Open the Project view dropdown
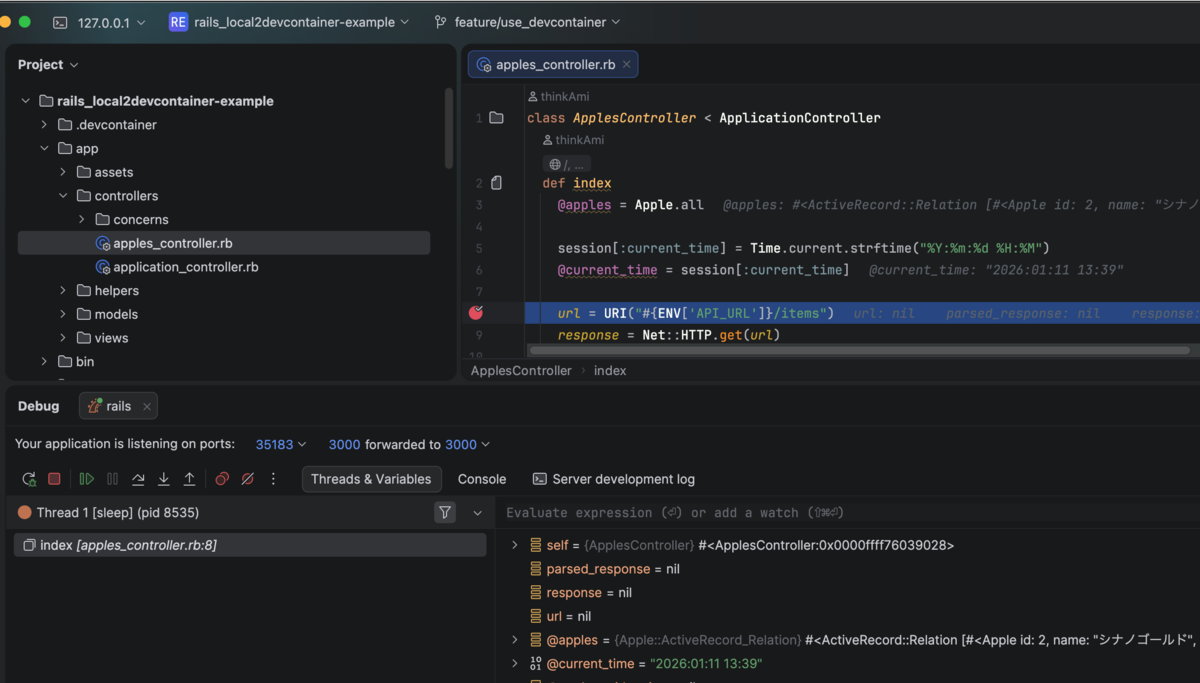The width and height of the screenshot is (1200, 683). tap(48, 64)
